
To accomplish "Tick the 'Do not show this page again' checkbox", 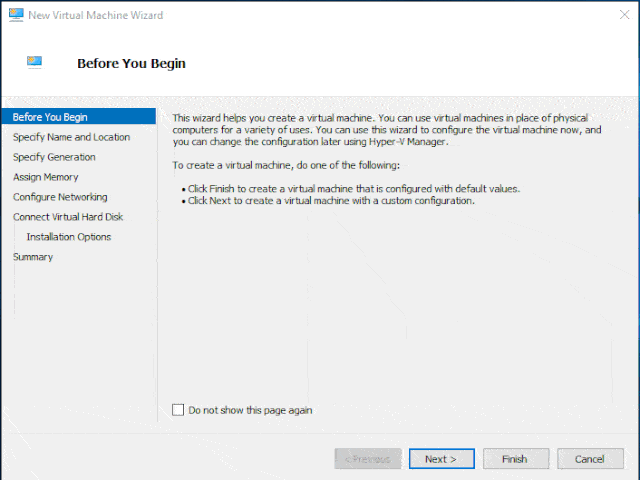I will coord(179,410).
